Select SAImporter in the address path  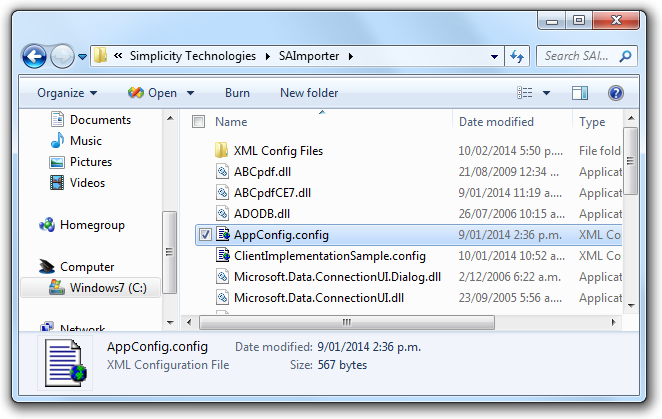pyautogui.click(x=309, y=56)
